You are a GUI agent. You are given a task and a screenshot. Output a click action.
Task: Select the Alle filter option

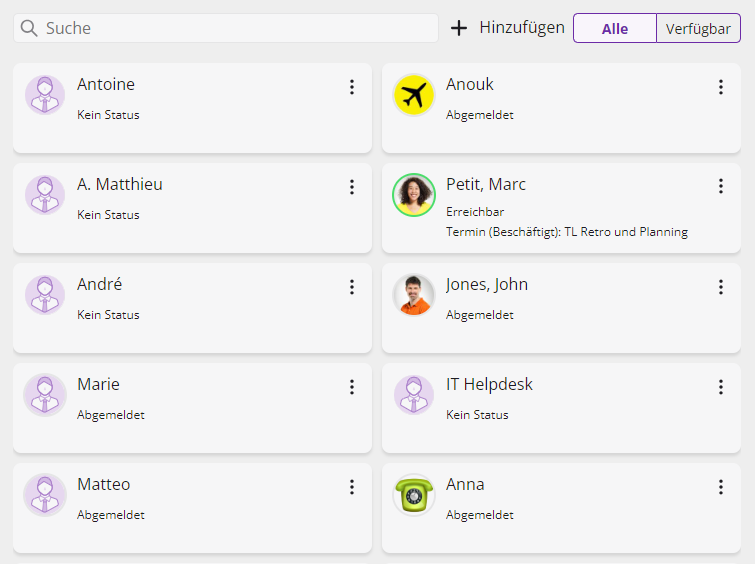click(615, 28)
